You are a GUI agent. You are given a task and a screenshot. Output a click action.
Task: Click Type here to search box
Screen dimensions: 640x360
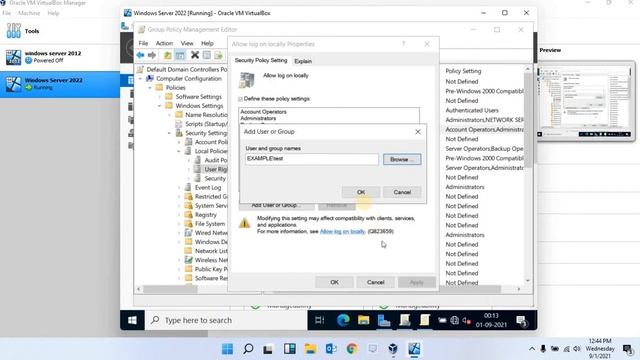tap(226, 320)
